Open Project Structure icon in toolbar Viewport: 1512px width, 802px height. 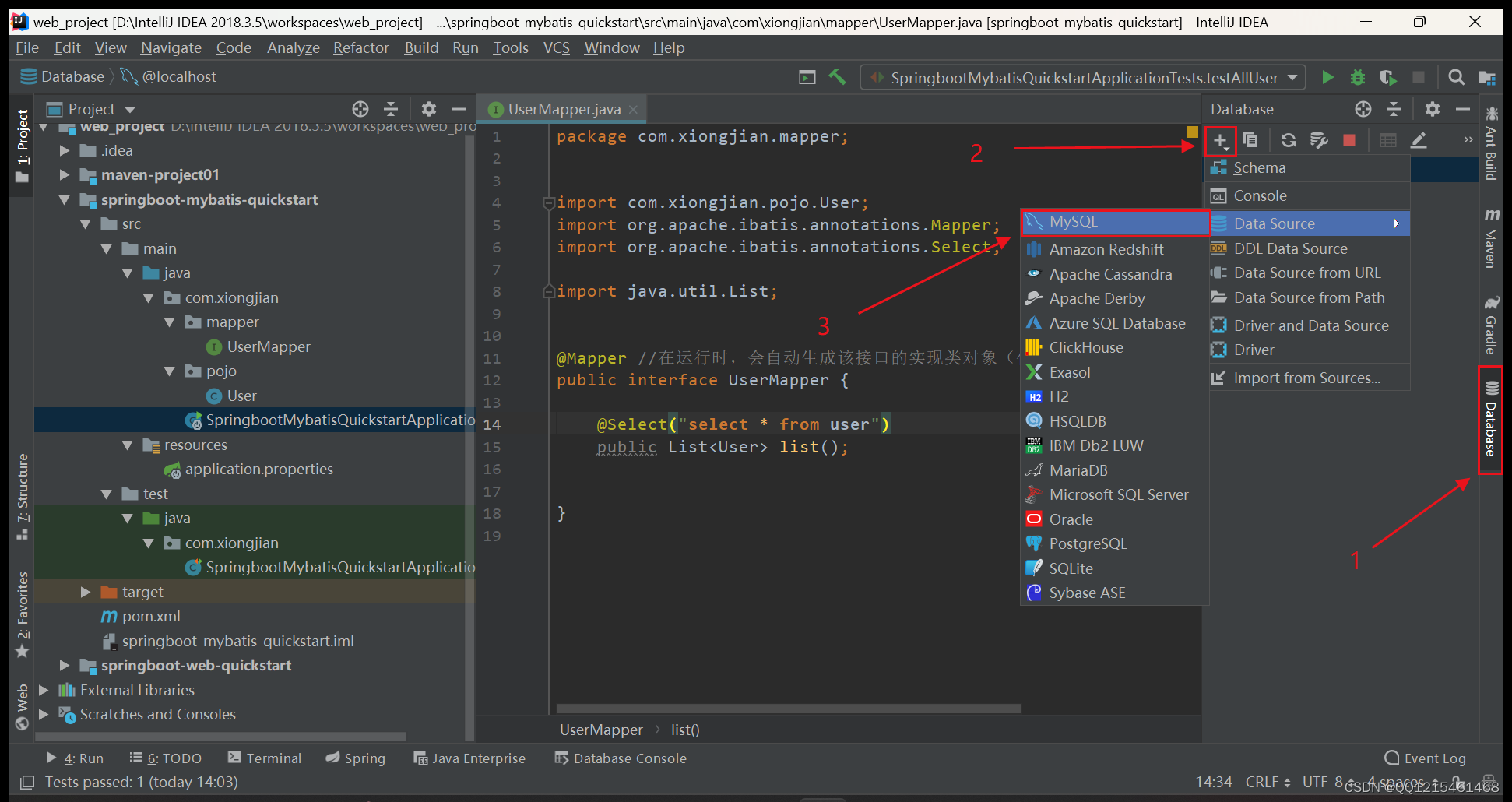[x=1487, y=78]
